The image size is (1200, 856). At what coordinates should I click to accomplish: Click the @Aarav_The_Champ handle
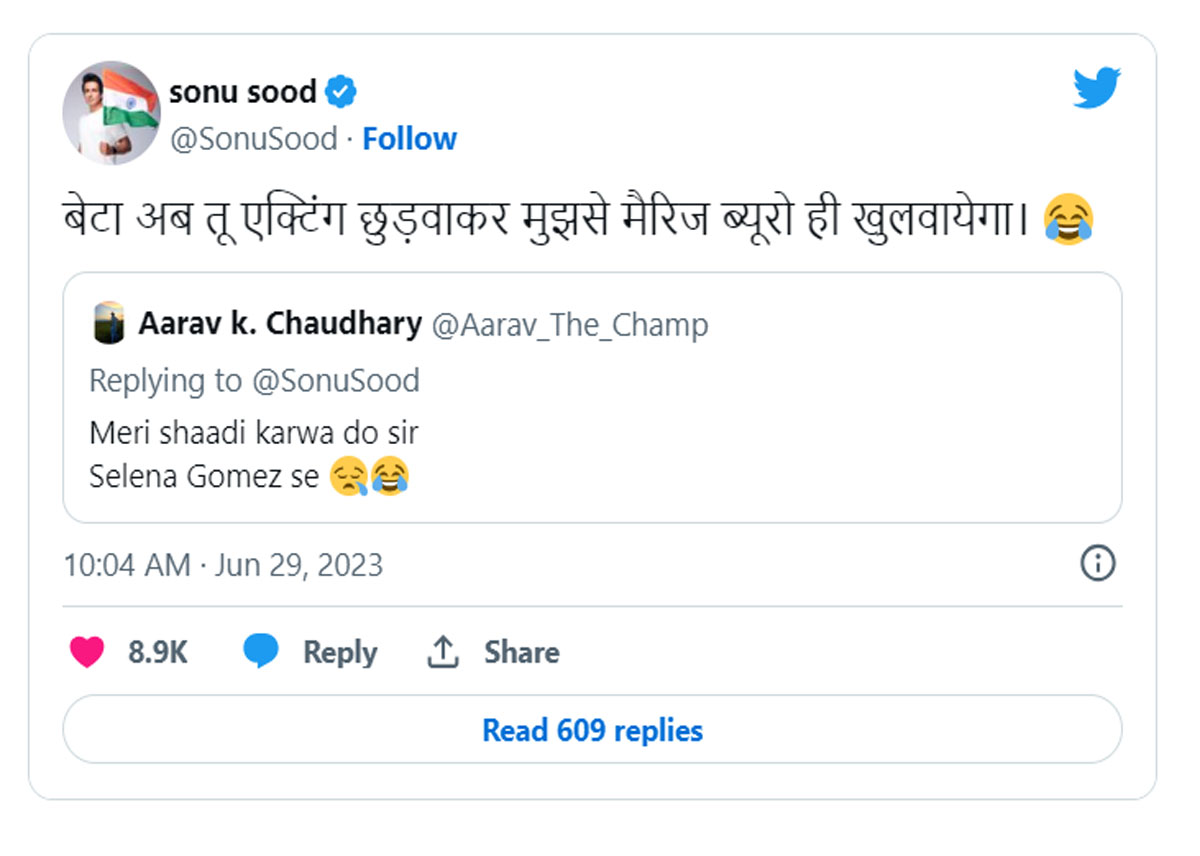click(569, 325)
